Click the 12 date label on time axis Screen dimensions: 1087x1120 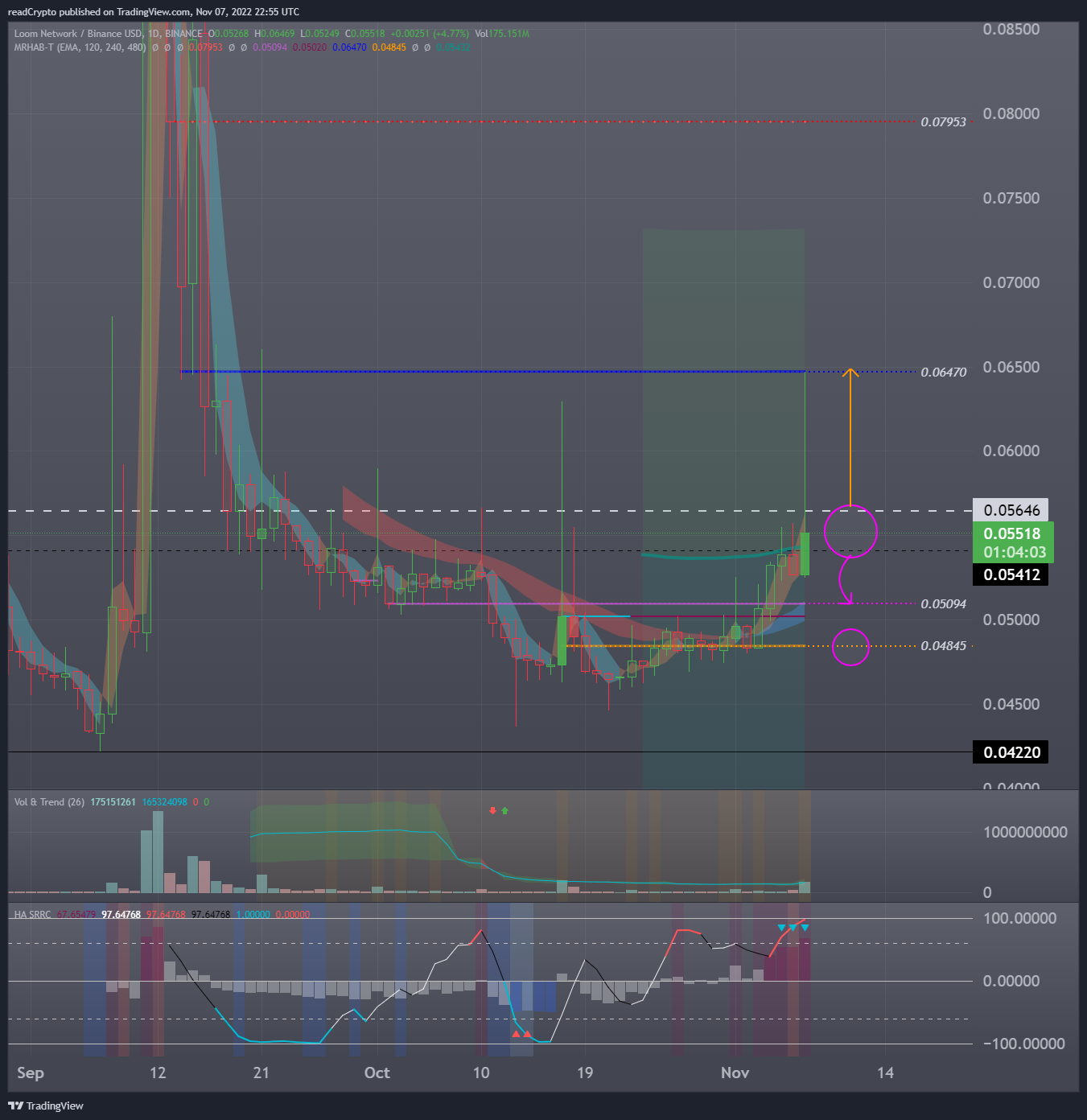(x=158, y=1073)
